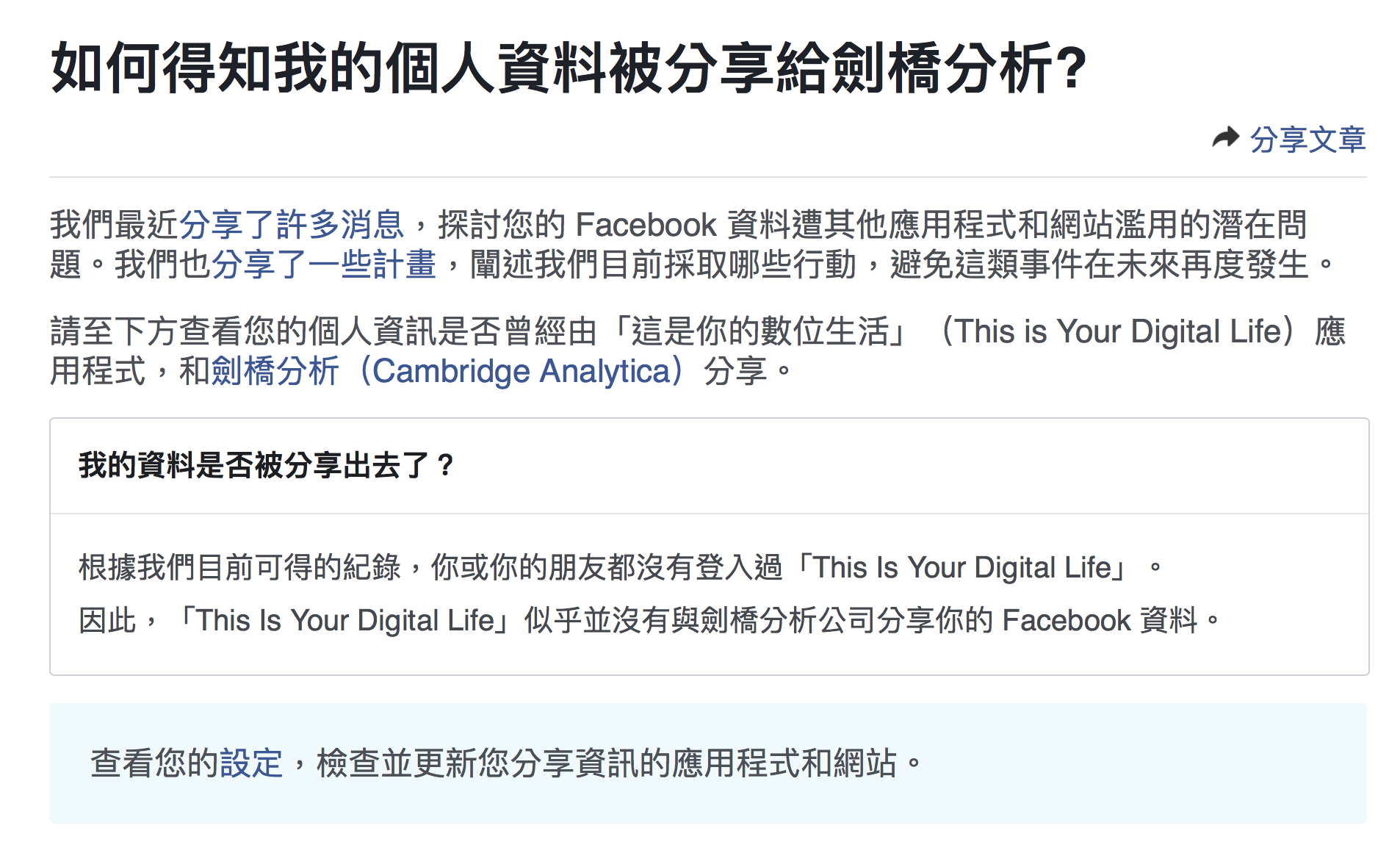Click 這是你的數位生活 in the second paragraph
1400x842 pixels.
[x=759, y=331]
